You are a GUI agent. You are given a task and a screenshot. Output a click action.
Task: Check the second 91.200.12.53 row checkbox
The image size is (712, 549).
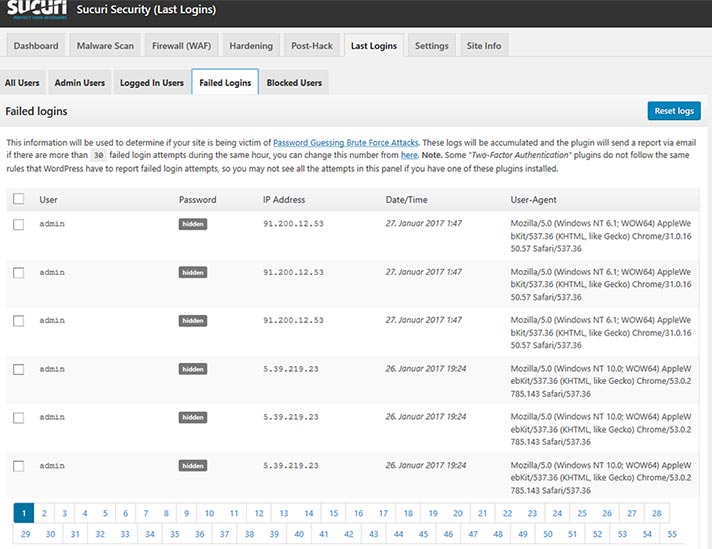click(19, 272)
